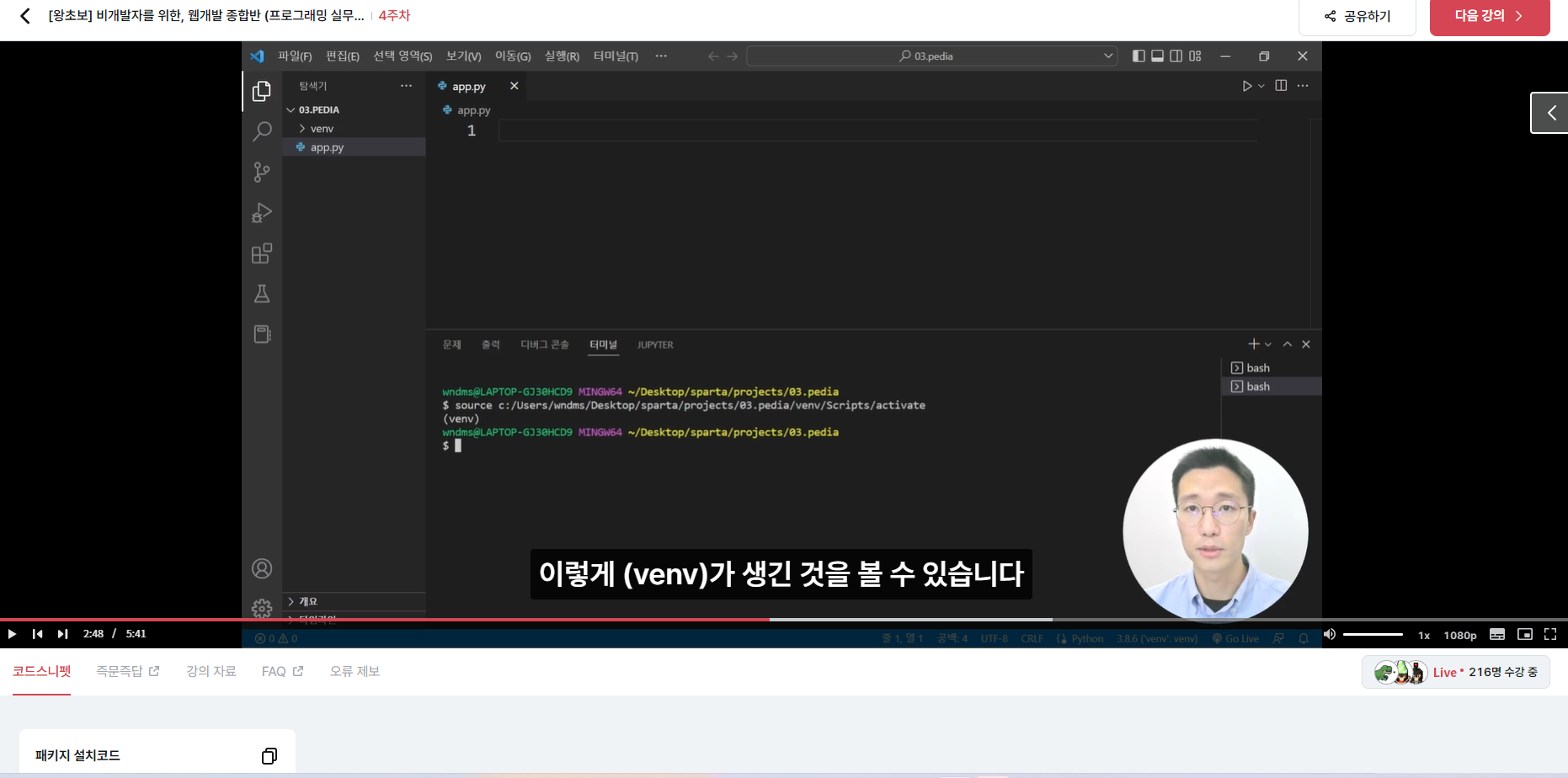Image resolution: width=1568 pixels, height=778 pixels.
Task: Click the run Python file play icon
Action: click(1246, 86)
